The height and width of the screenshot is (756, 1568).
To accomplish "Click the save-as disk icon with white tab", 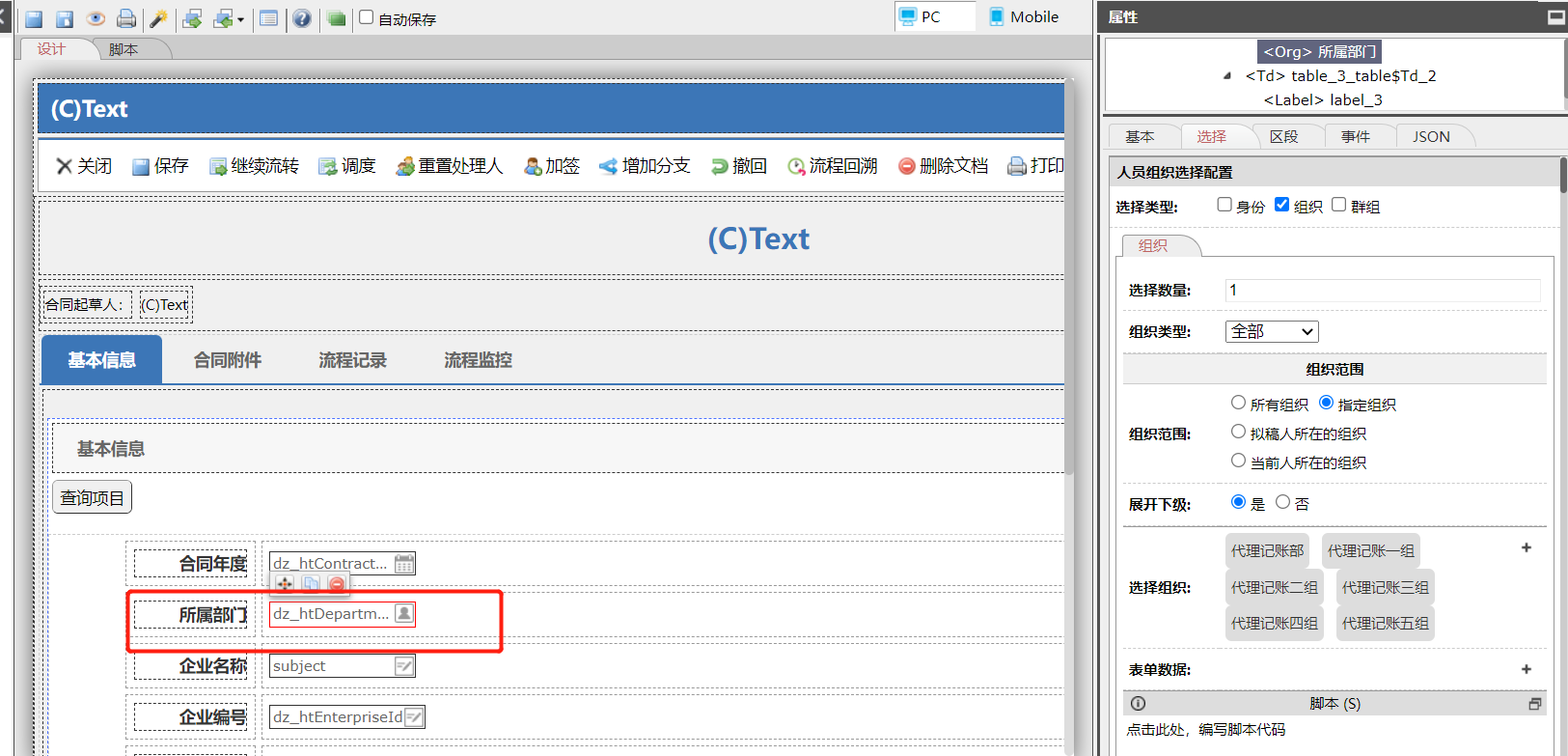I will [x=65, y=18].
